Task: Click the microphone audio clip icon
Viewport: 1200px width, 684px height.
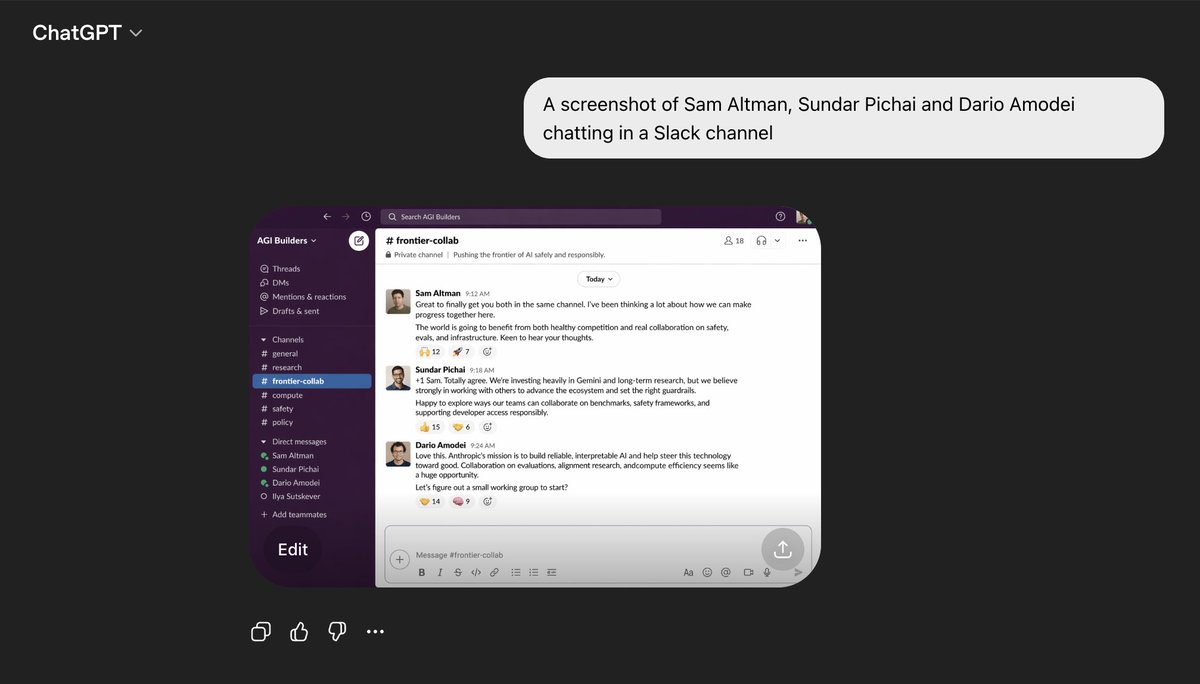Action: coord(767,573)
